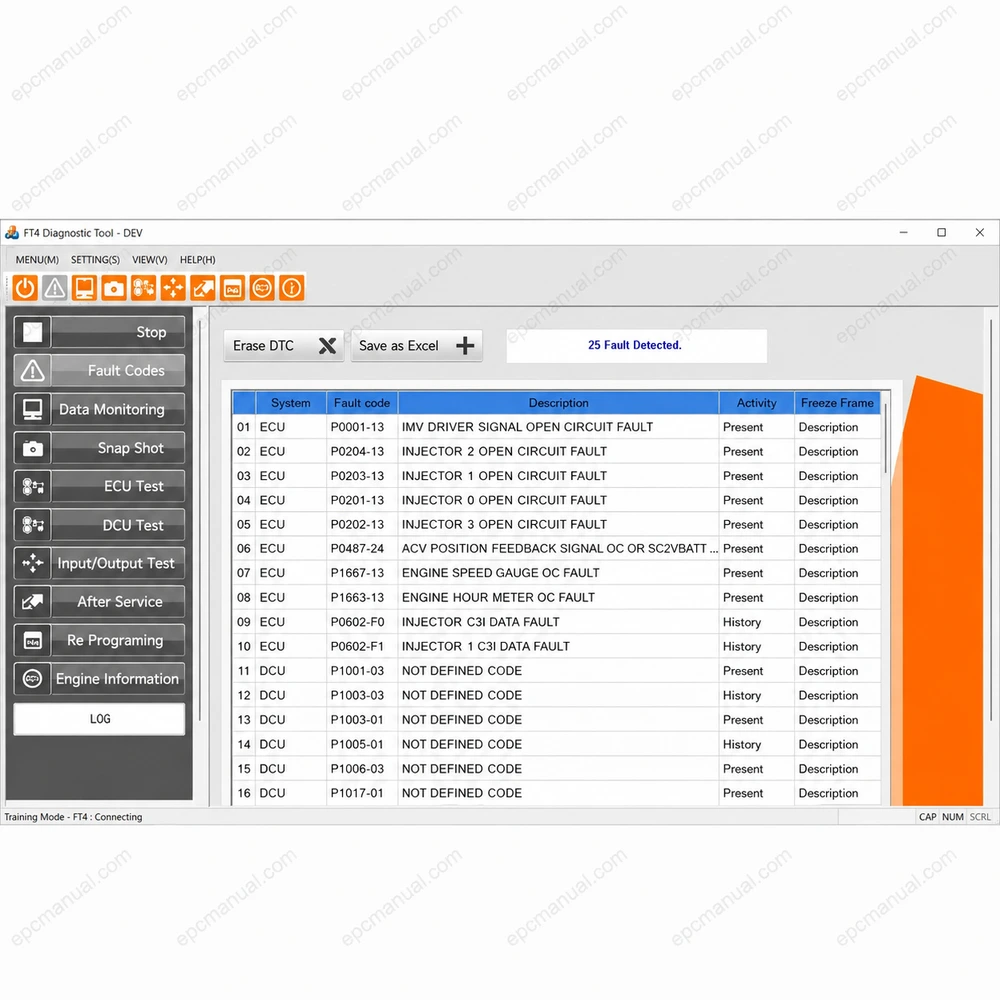
Task: Click the after service toolbar icon
Action: [203, 288]
